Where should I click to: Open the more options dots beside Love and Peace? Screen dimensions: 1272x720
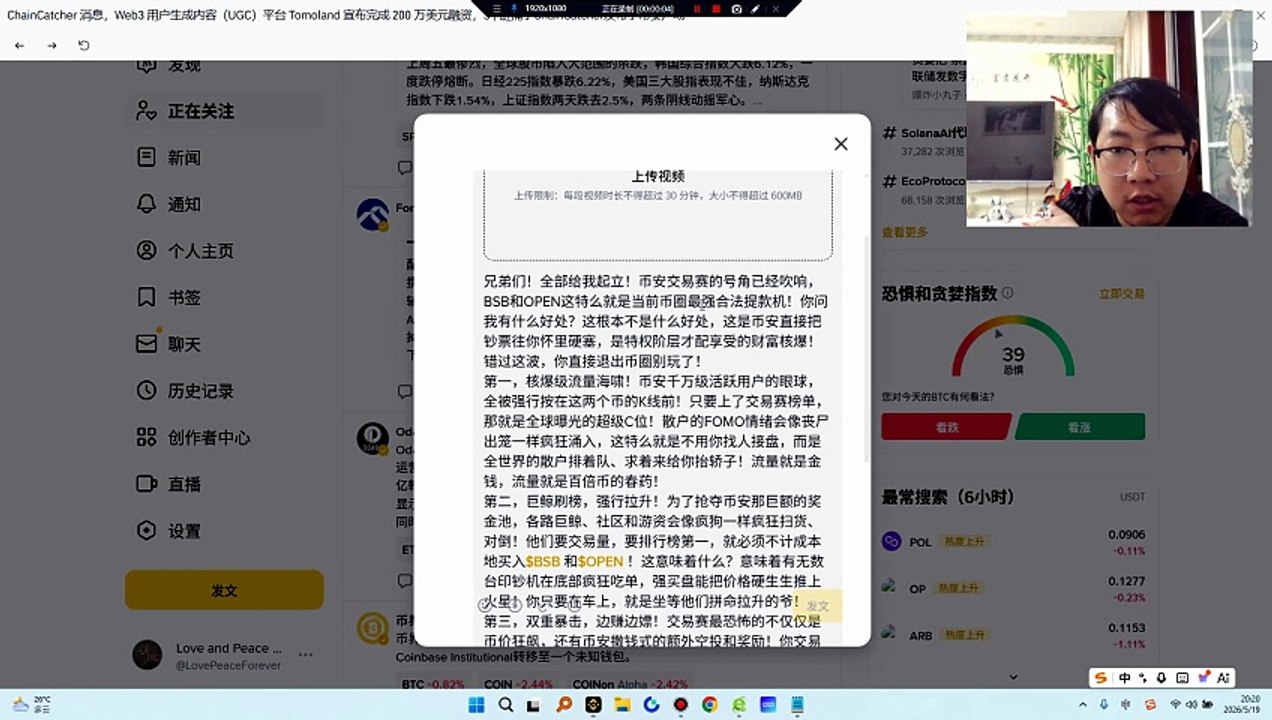pyautogui.click(x=305, y=656)
